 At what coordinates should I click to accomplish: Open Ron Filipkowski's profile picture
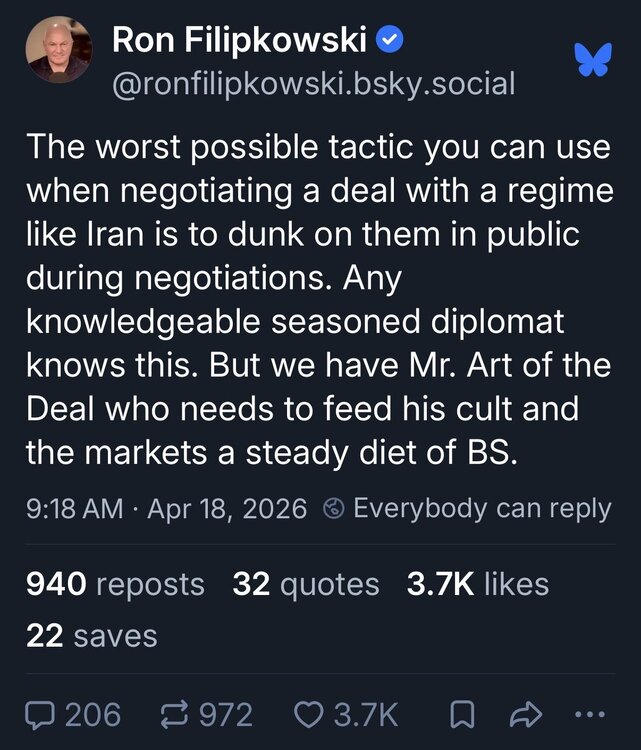(59, 55)
